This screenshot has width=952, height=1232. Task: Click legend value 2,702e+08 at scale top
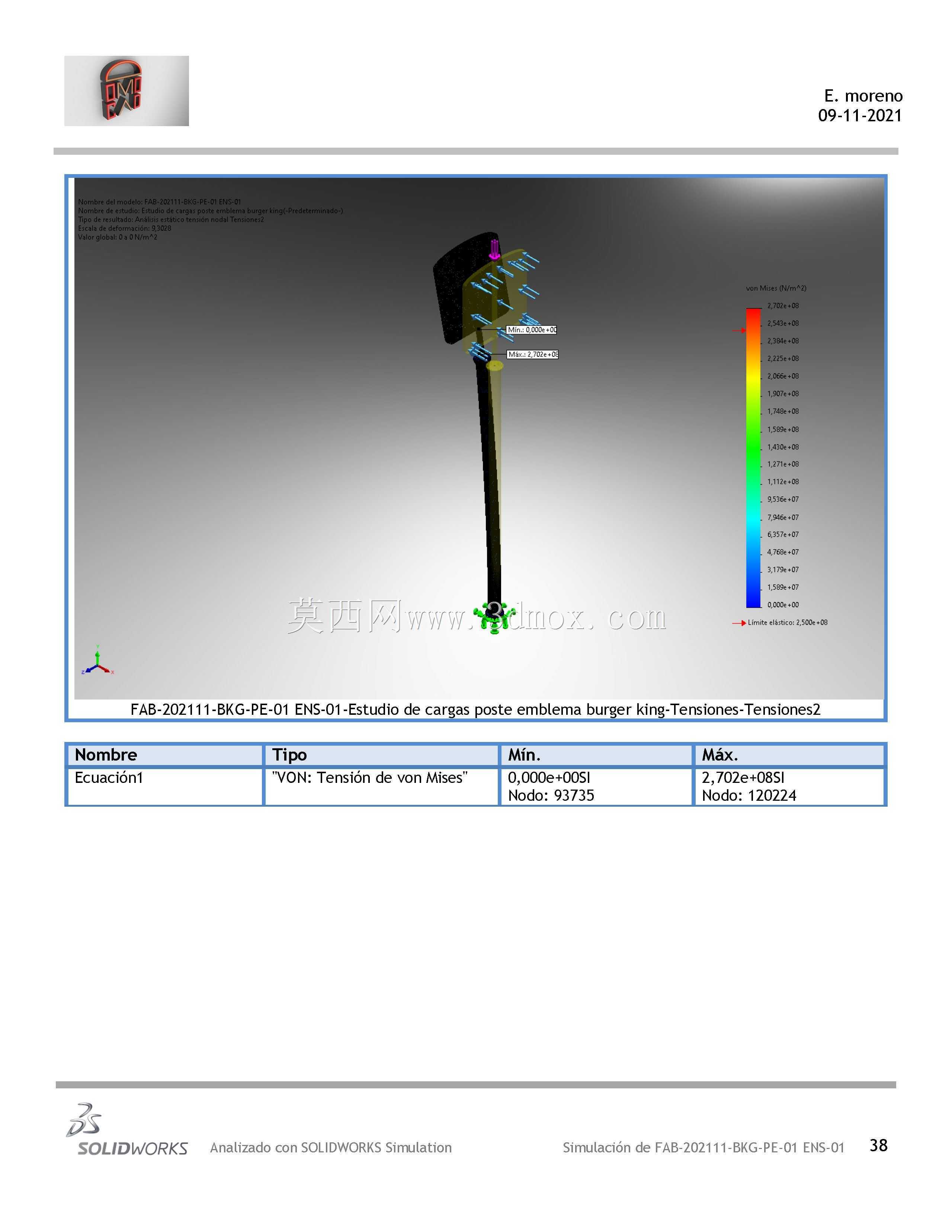(x=783, y=306)
